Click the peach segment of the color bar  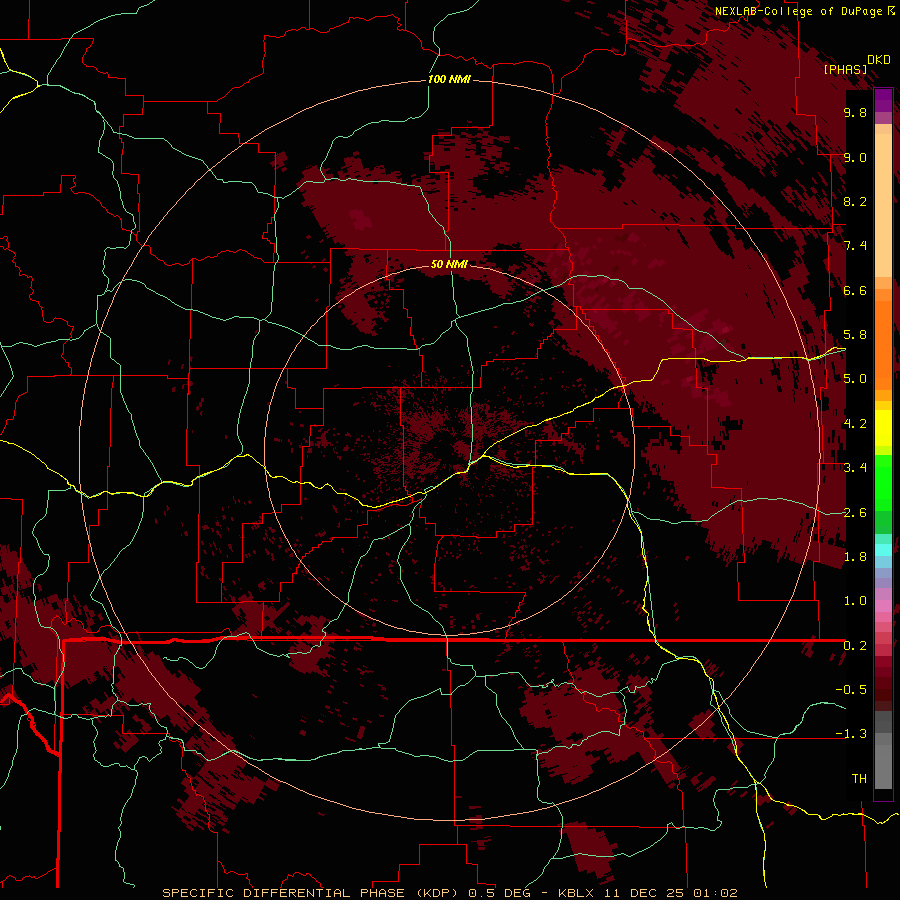pos(883,207)
